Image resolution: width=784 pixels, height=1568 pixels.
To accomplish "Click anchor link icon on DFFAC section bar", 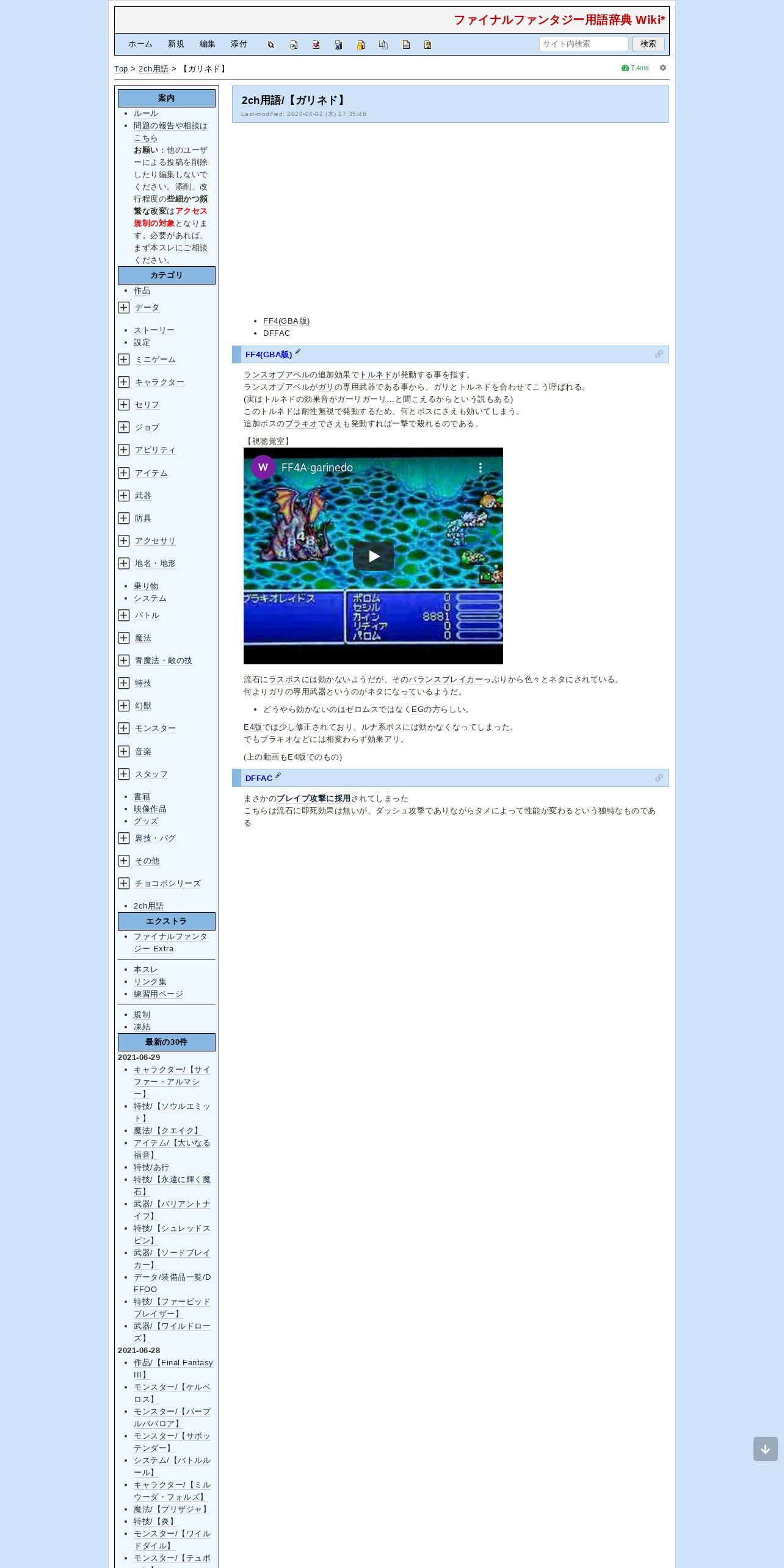I will (x=659, y=778).
